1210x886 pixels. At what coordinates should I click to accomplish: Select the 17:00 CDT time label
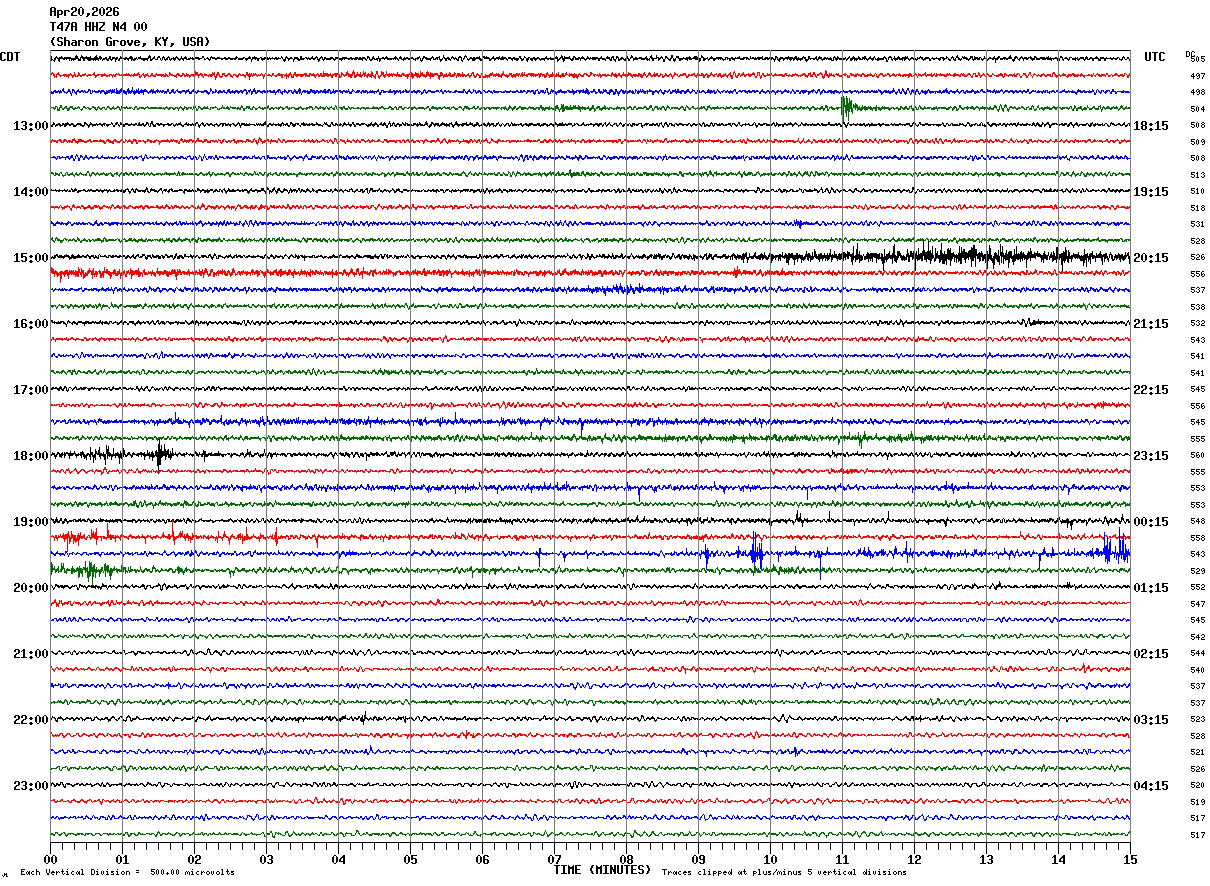[31, 390]
